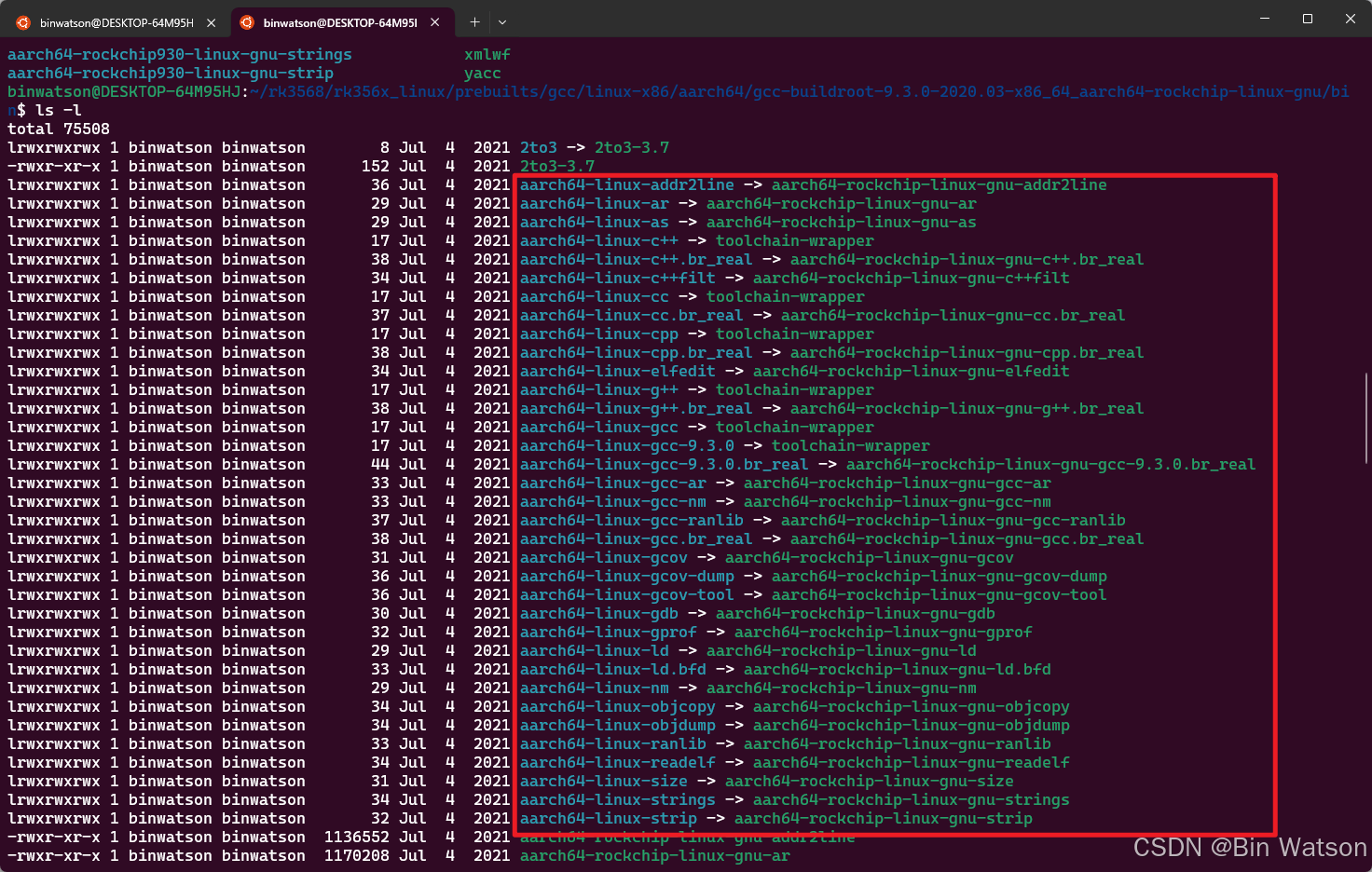Select the aarch64-linux-strip symlink text

pos(608,818)
